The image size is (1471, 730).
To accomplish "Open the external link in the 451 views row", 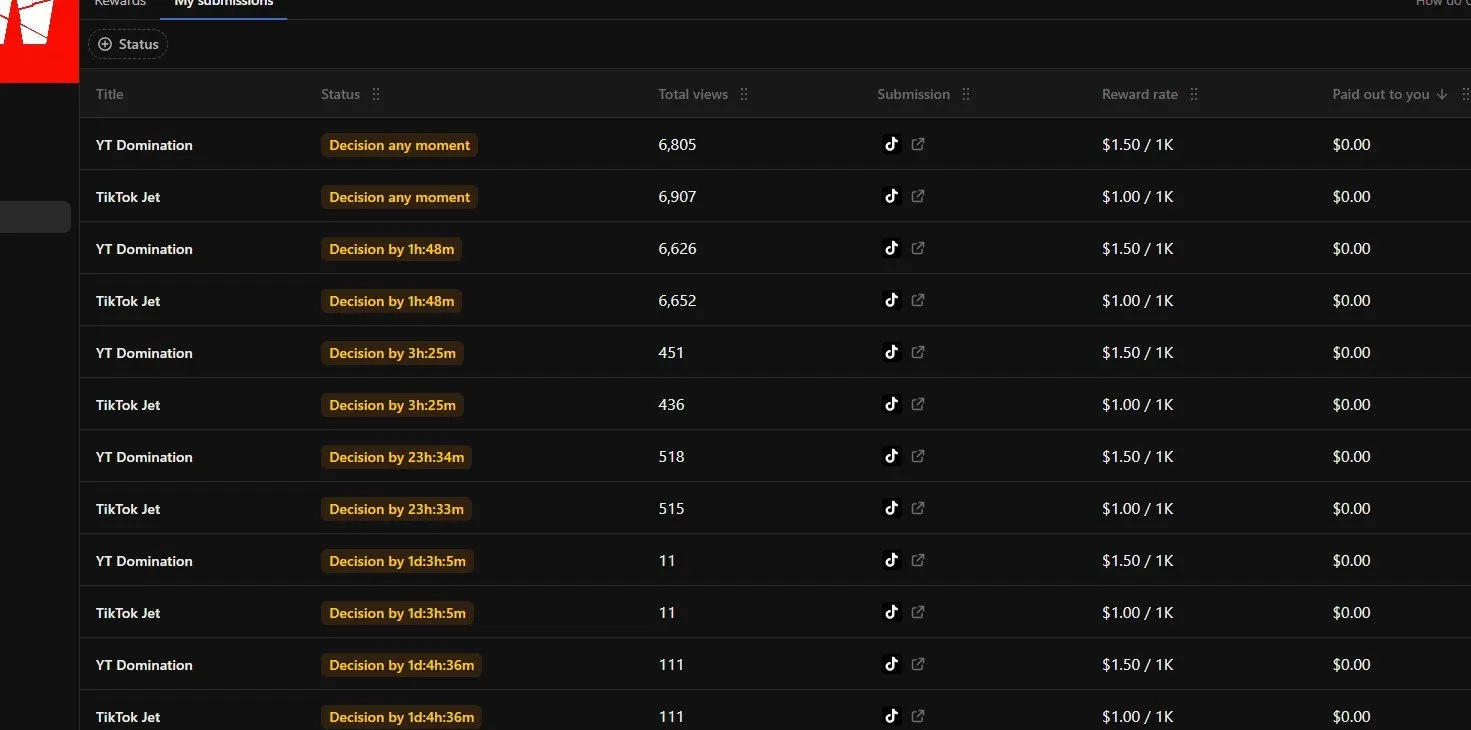I will 918,352.
